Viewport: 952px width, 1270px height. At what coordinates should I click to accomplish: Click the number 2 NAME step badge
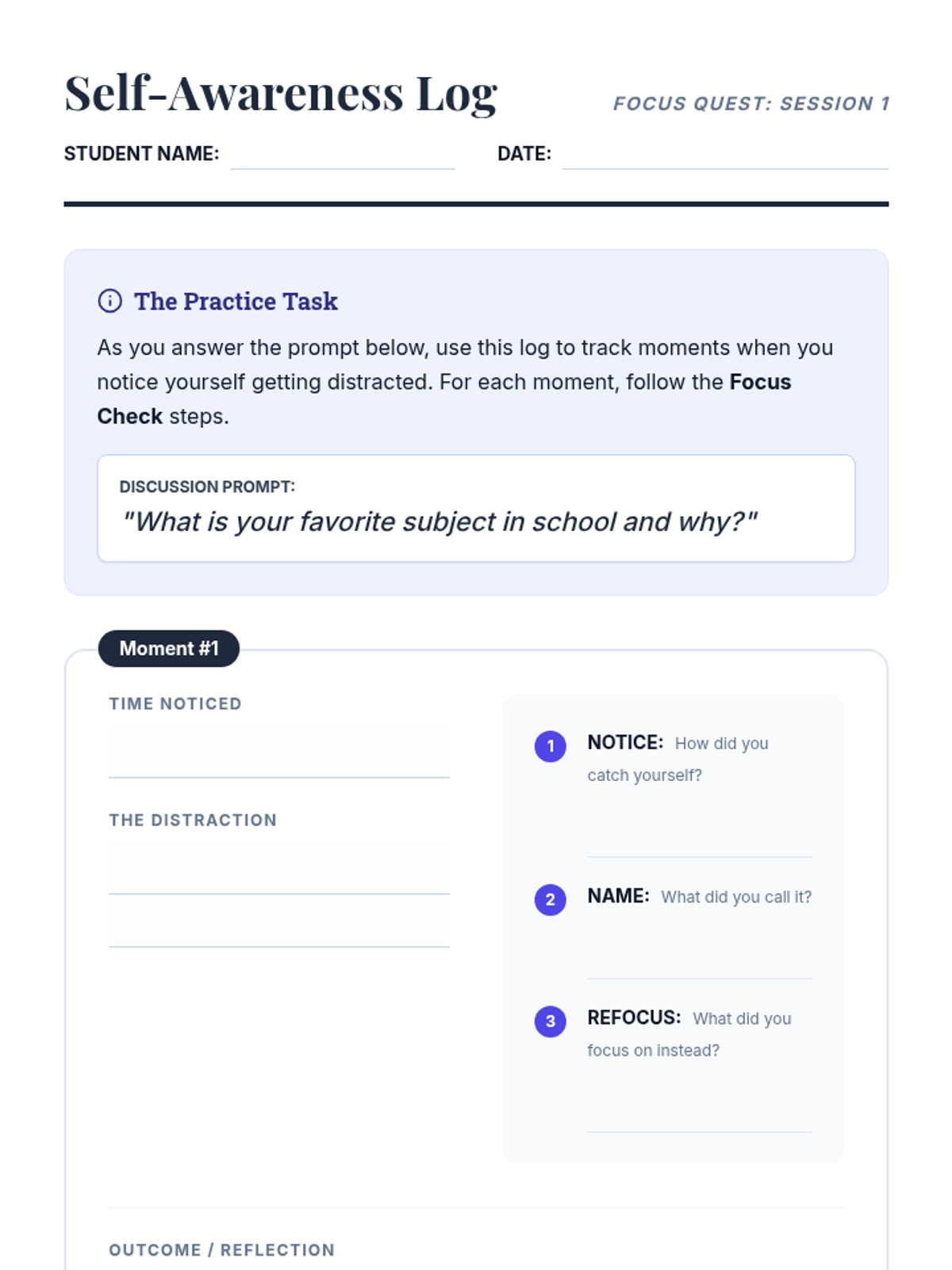tap(550, 899)
